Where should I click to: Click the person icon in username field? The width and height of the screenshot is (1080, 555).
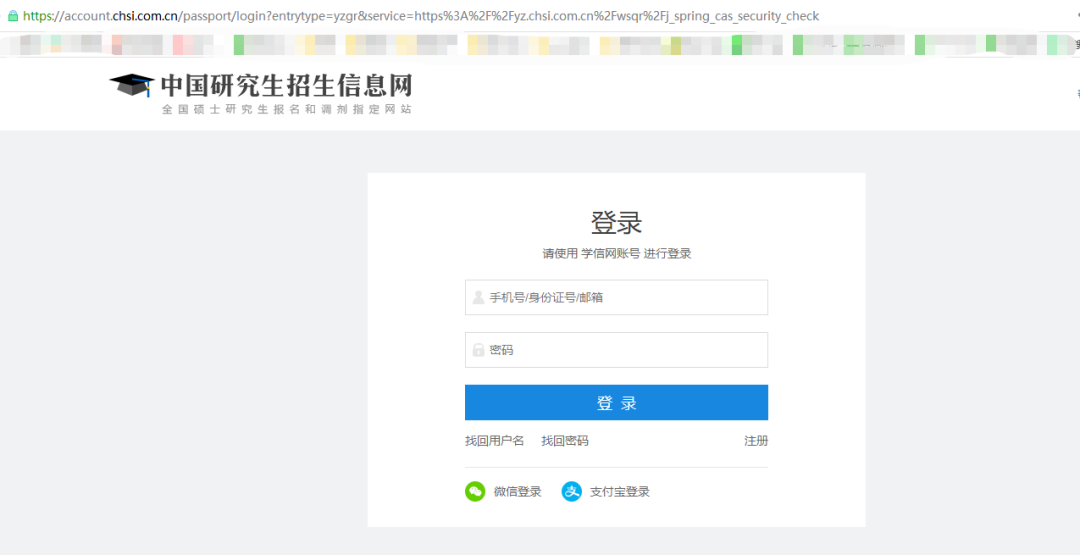478,298
